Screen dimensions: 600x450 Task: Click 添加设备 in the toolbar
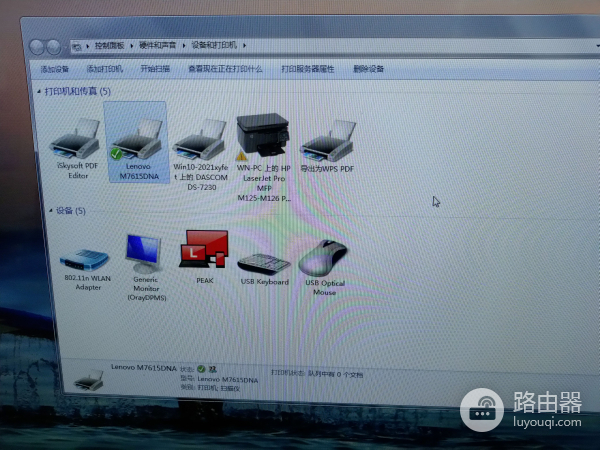click(x=54, y=69)
